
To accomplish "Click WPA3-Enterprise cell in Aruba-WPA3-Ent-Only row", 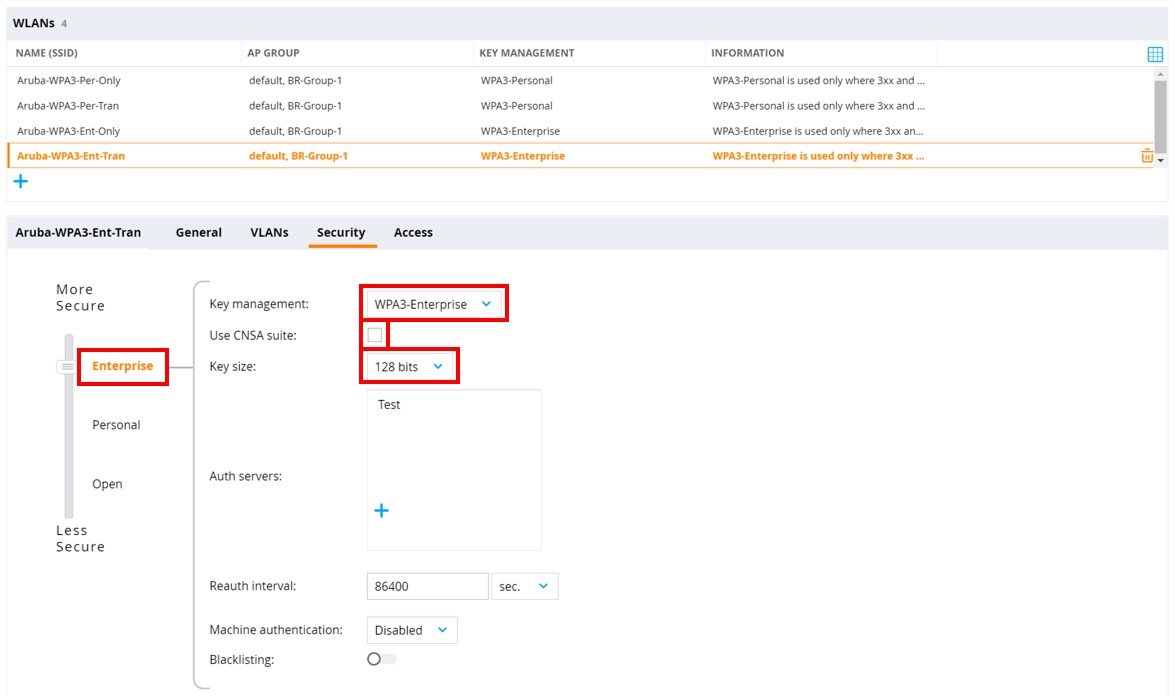I will (520, 131).
